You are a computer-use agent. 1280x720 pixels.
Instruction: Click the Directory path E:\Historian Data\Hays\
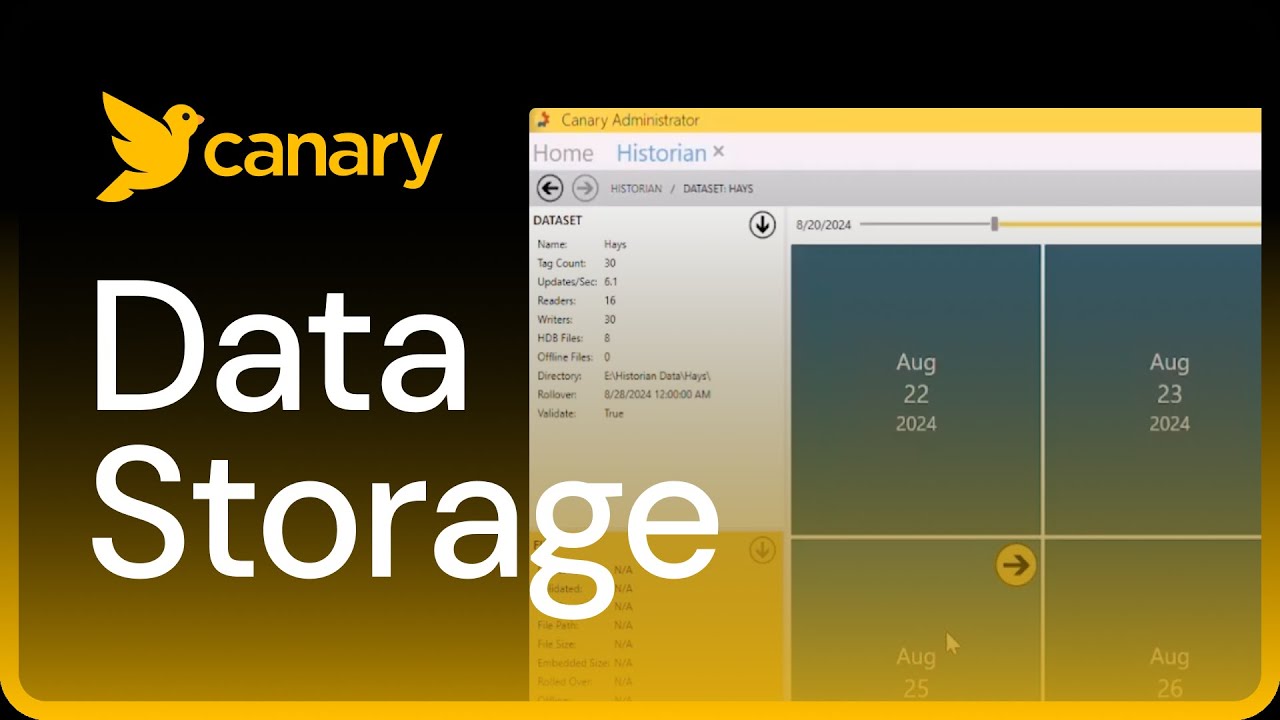tap(657, 376)
